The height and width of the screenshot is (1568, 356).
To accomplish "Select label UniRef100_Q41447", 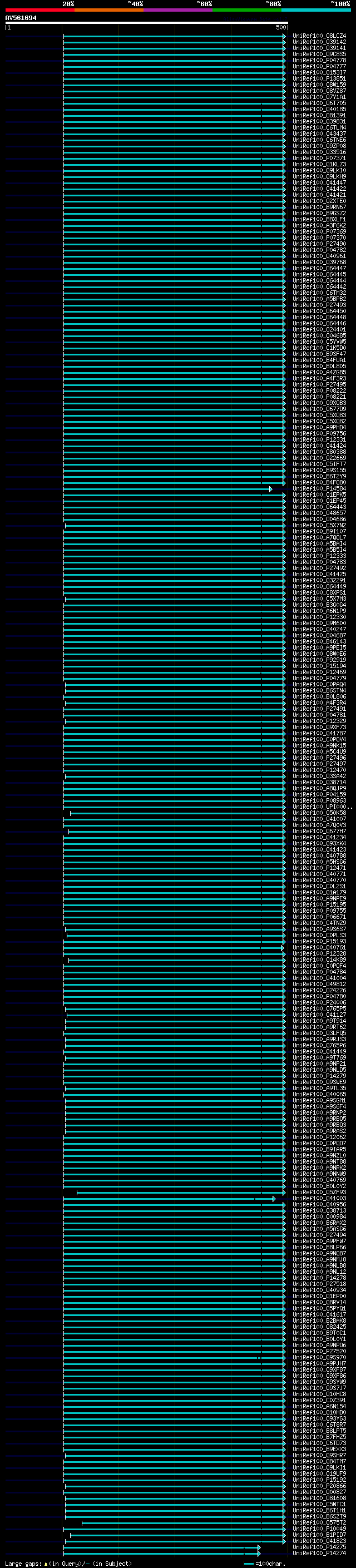I will tap(319, 182).
